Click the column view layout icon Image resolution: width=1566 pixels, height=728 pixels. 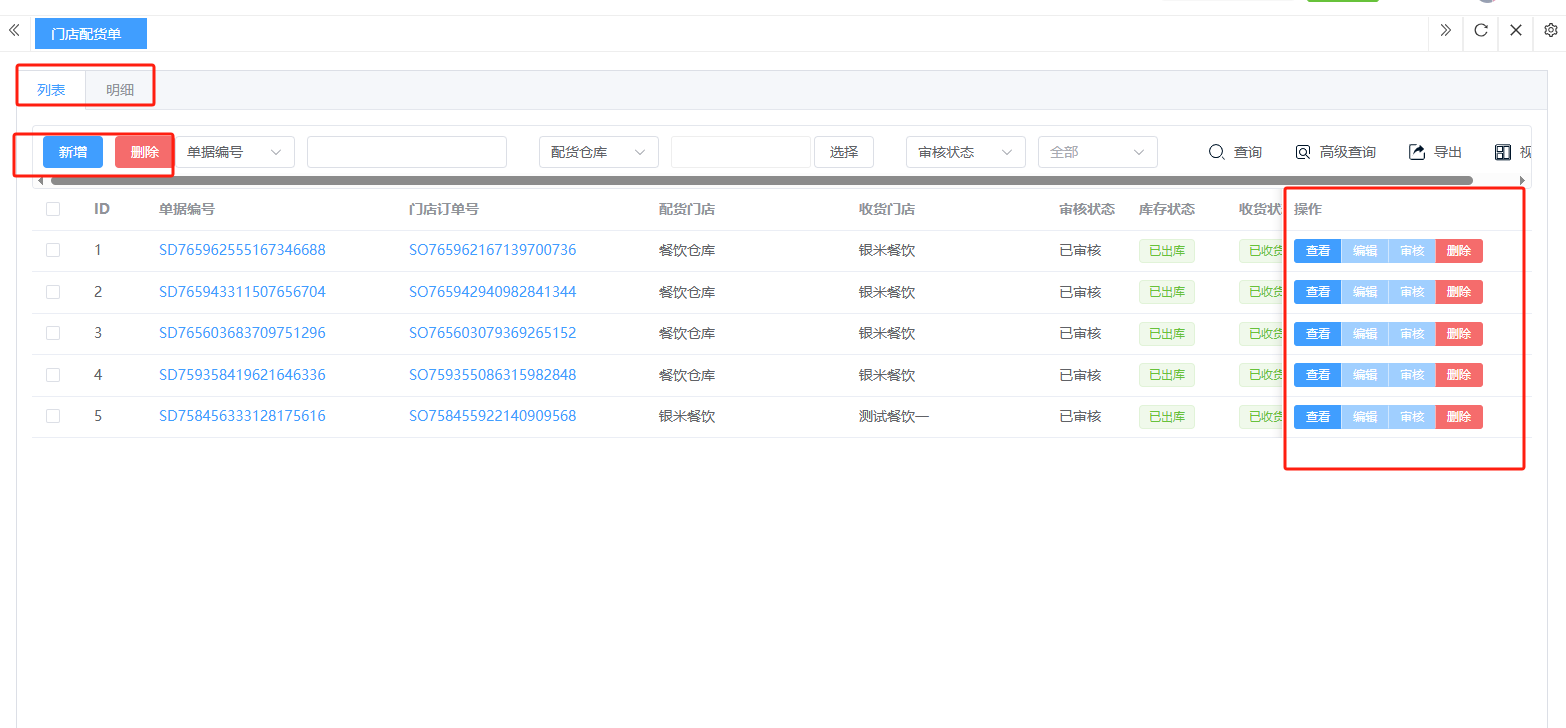1502,152
